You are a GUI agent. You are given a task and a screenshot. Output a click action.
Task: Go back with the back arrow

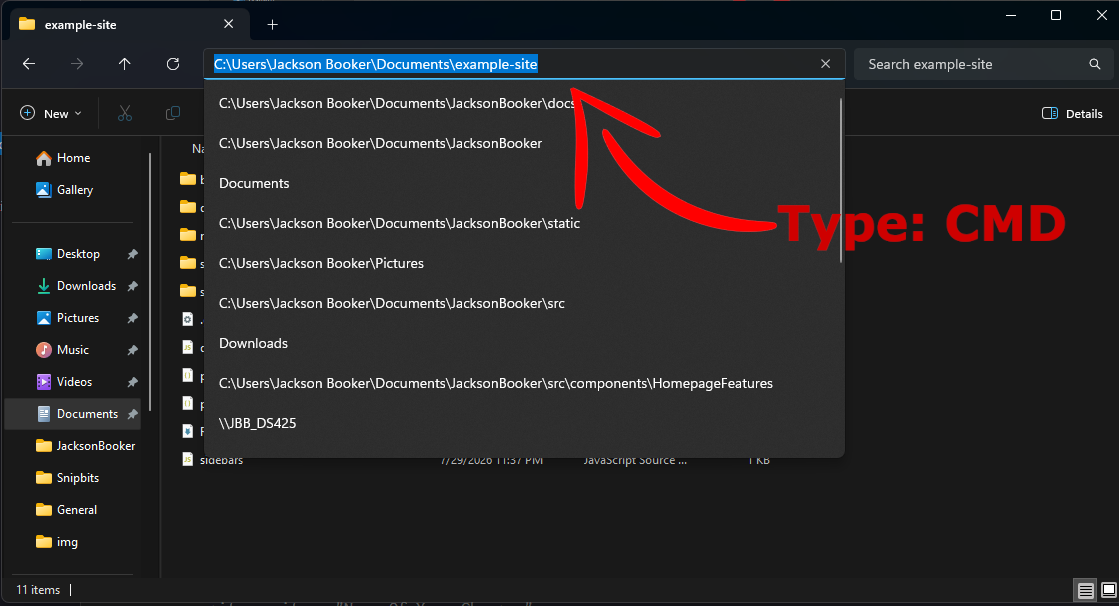tap(29, 64)
